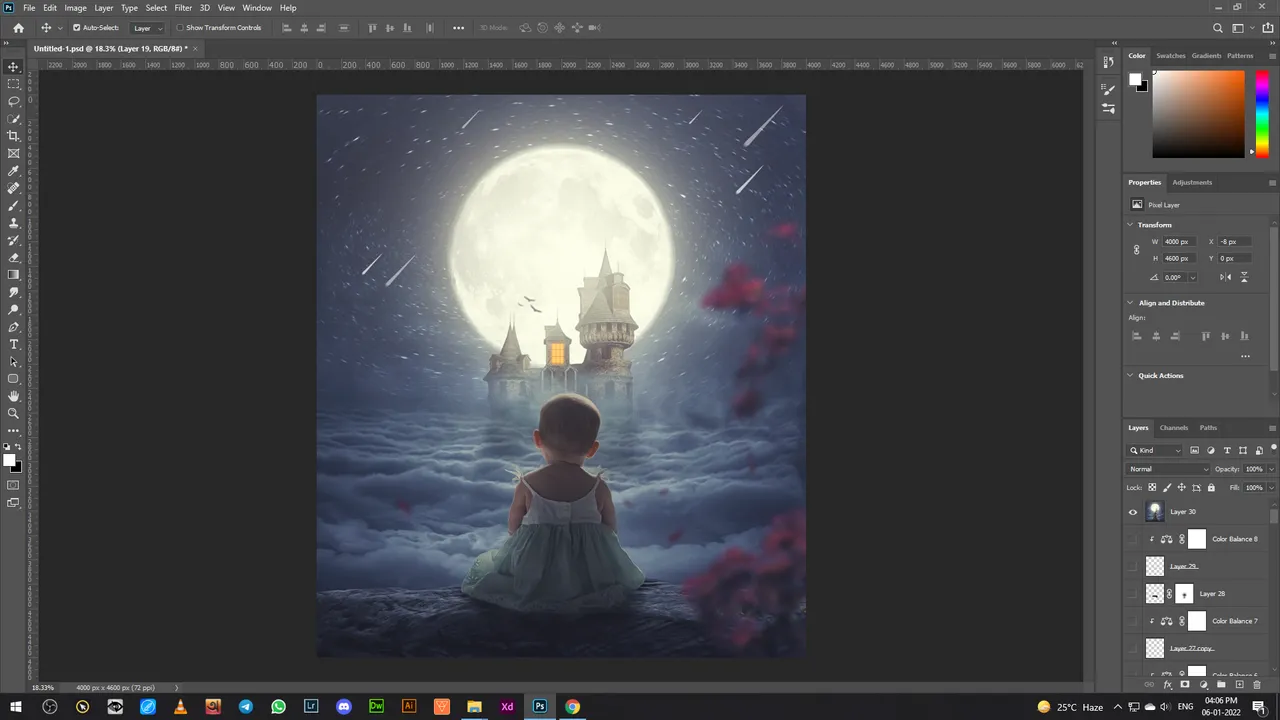Delete layer with trash icon
This screenshot has height=720, width=1280.
1257,685
